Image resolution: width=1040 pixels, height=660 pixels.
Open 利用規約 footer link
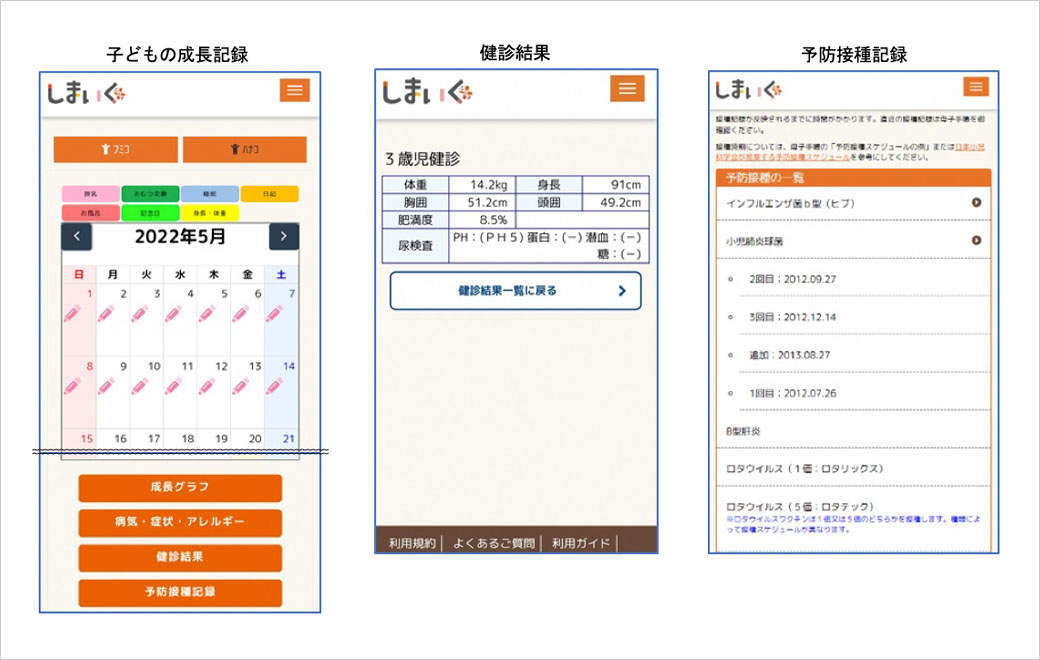pyautogui.click(x=412, y=543)
